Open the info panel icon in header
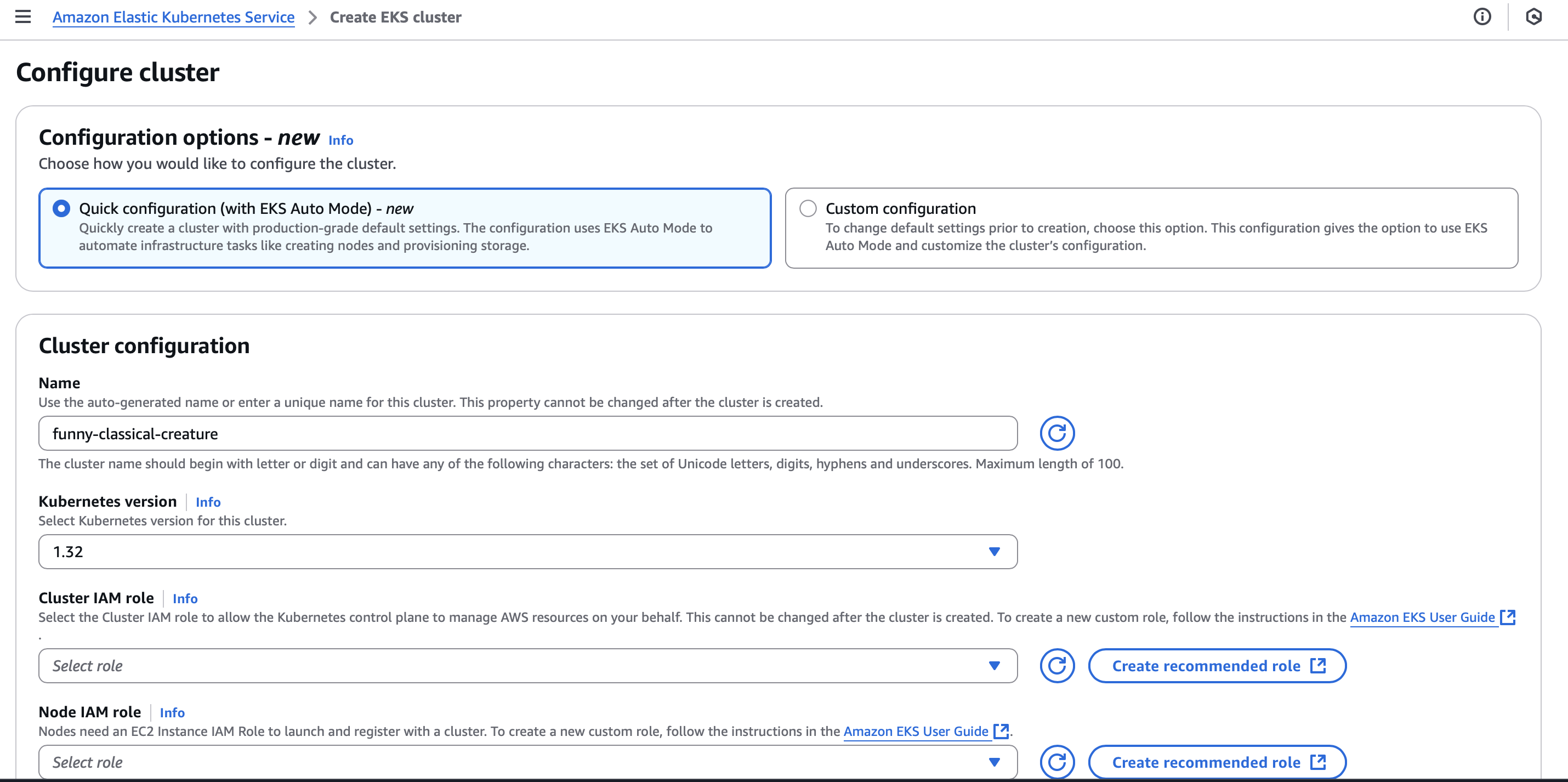The image size is (1568, 782). pos(1481,16)
